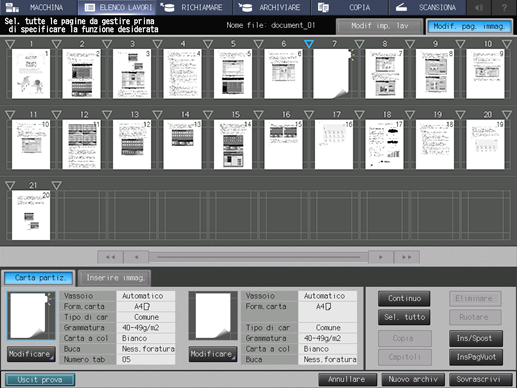Select Modif. imp. lav button
Screen dimensions: 517x388
[379, 26]
